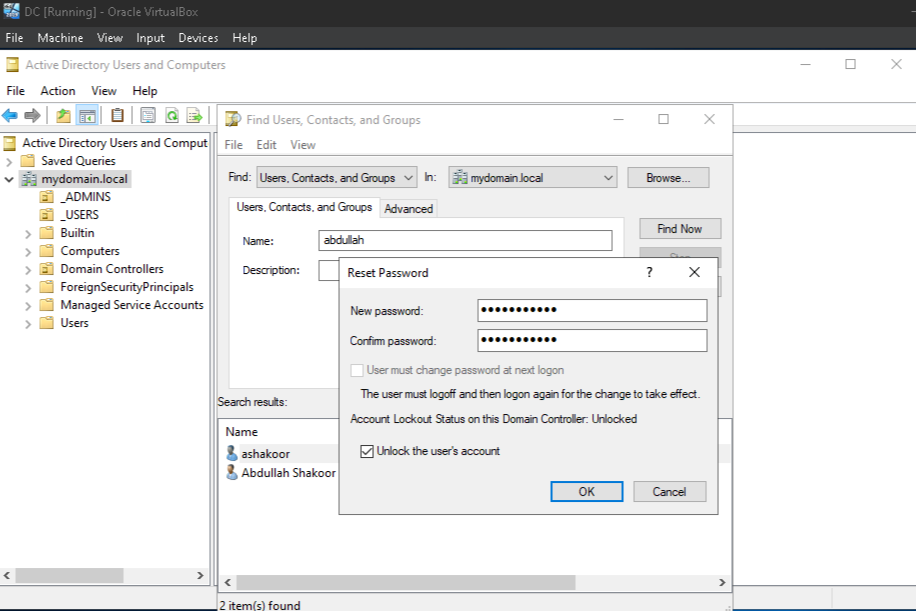Expand the ForeignSecurityPrincipals node
The width and height of the screenshot is (916, 611).
click(x=28, y=288)
